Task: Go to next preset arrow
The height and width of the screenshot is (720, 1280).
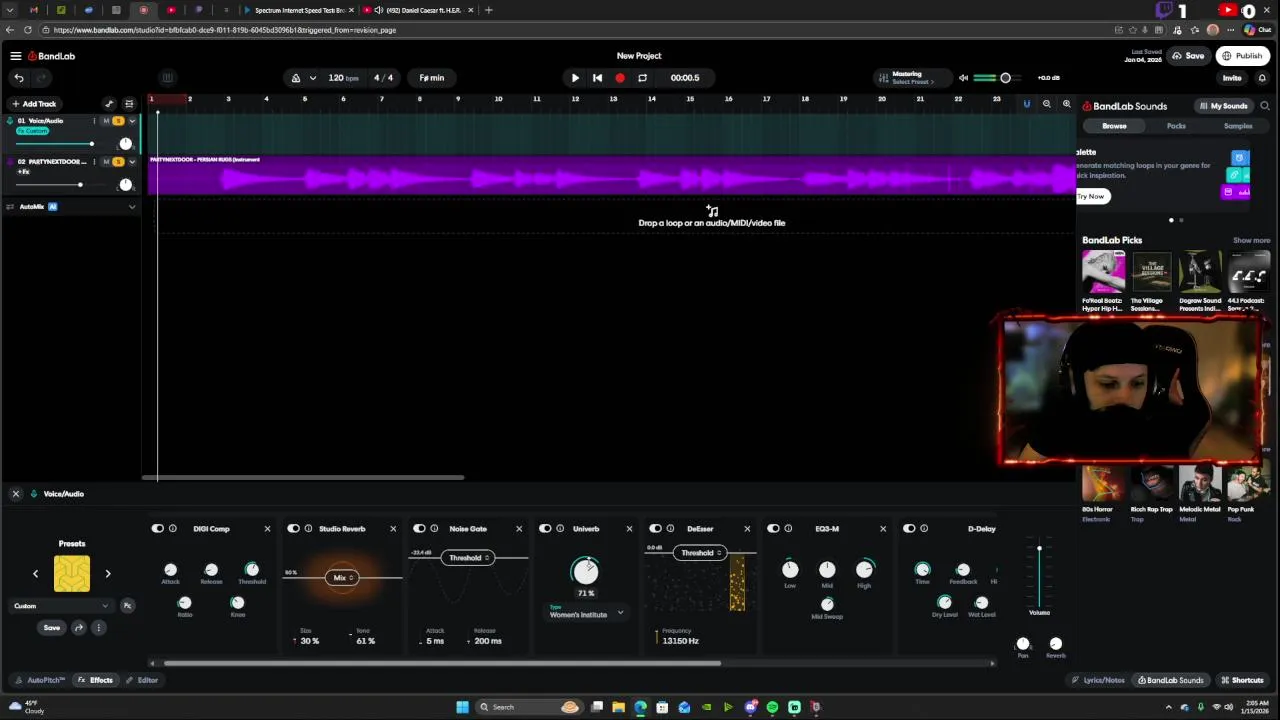Action: [x=108, y=574]
